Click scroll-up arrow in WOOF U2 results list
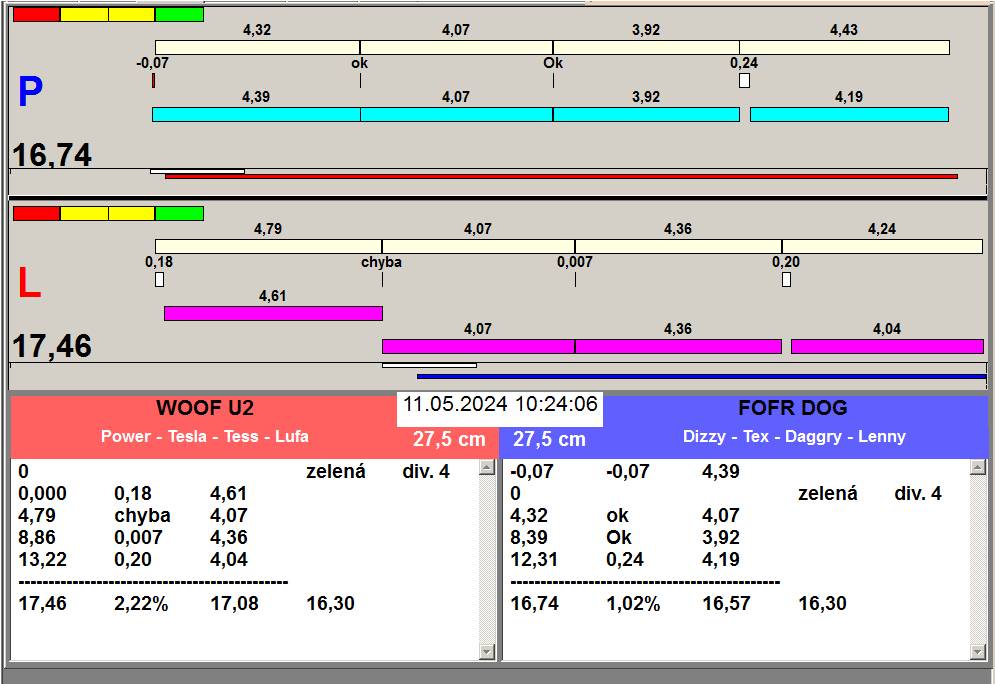Screen dimensions: 995x684 (487, 468)
